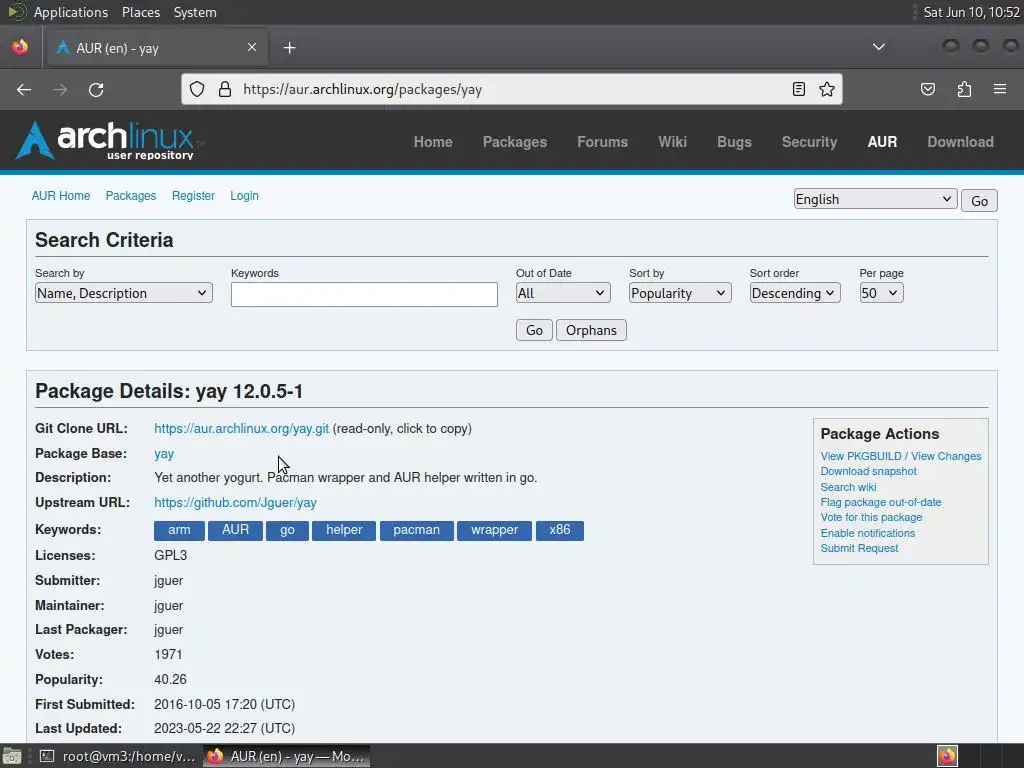Open the Sort by Popularity dropdown
1024x768 pixels.
680,293
